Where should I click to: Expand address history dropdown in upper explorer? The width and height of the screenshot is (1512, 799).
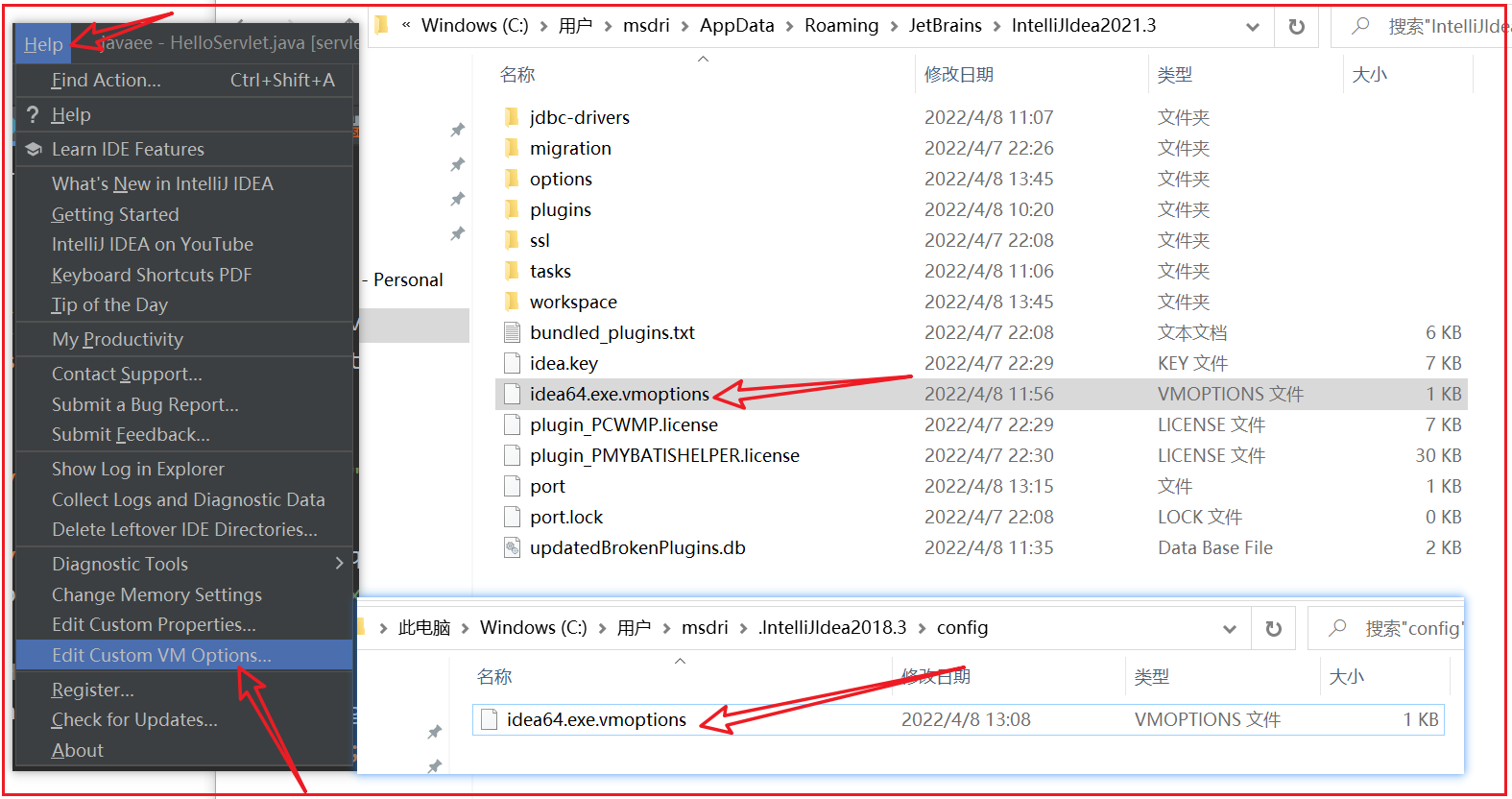(x=1253, y=27)
